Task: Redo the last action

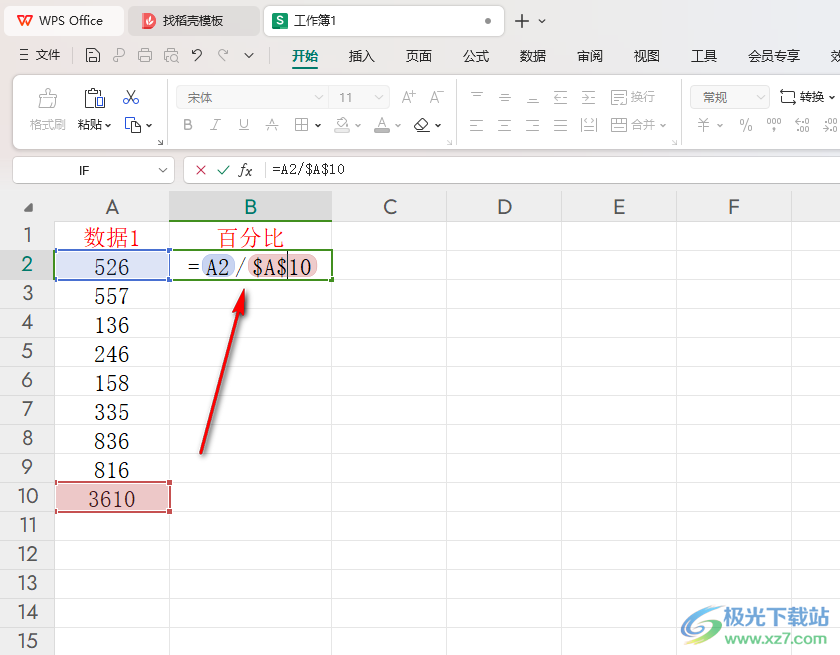Action: [x=223, y=55]
